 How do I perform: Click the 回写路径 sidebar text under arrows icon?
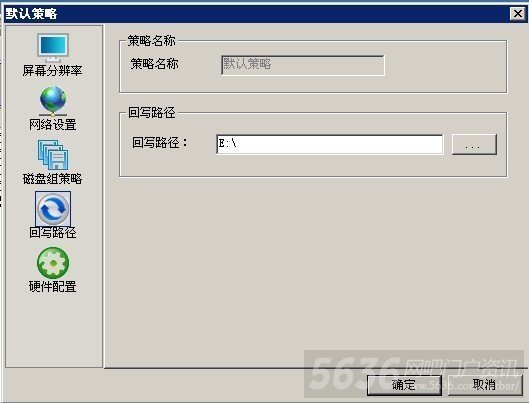[x=53, y=232]
